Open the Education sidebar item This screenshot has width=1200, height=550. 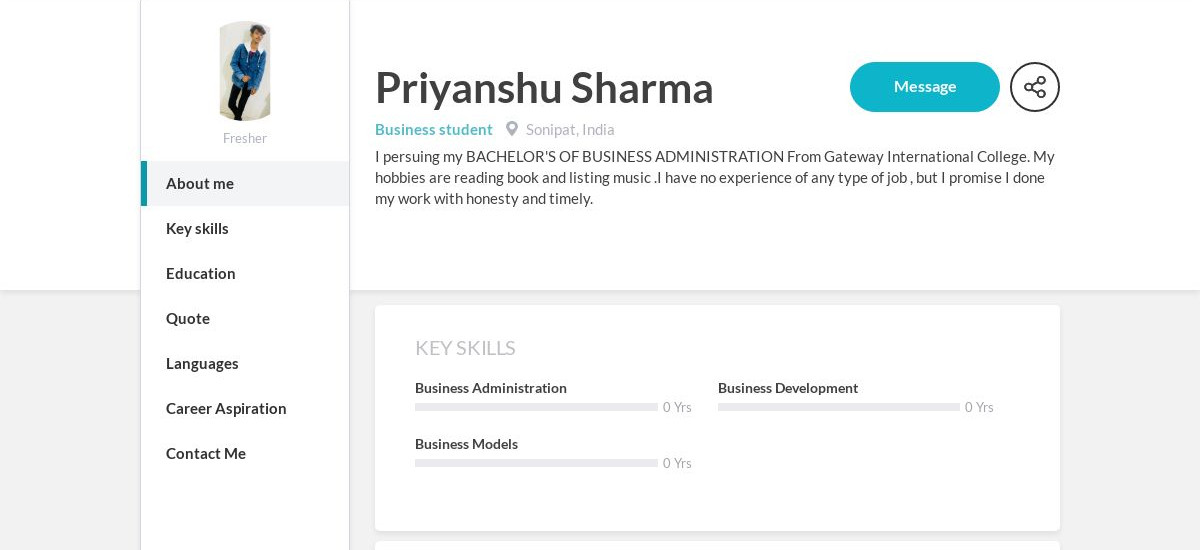click(245, 273)
